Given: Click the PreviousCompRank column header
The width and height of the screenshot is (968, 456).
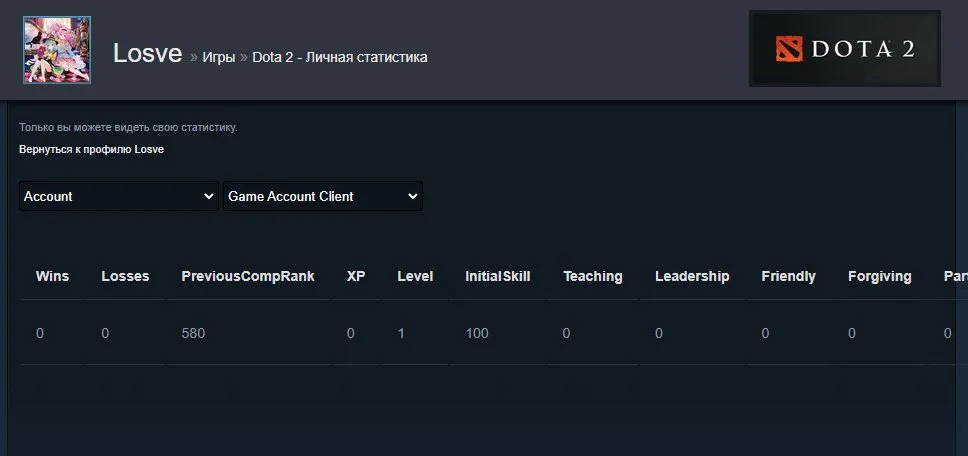Looking at the screenshot, I should [248, 276].
